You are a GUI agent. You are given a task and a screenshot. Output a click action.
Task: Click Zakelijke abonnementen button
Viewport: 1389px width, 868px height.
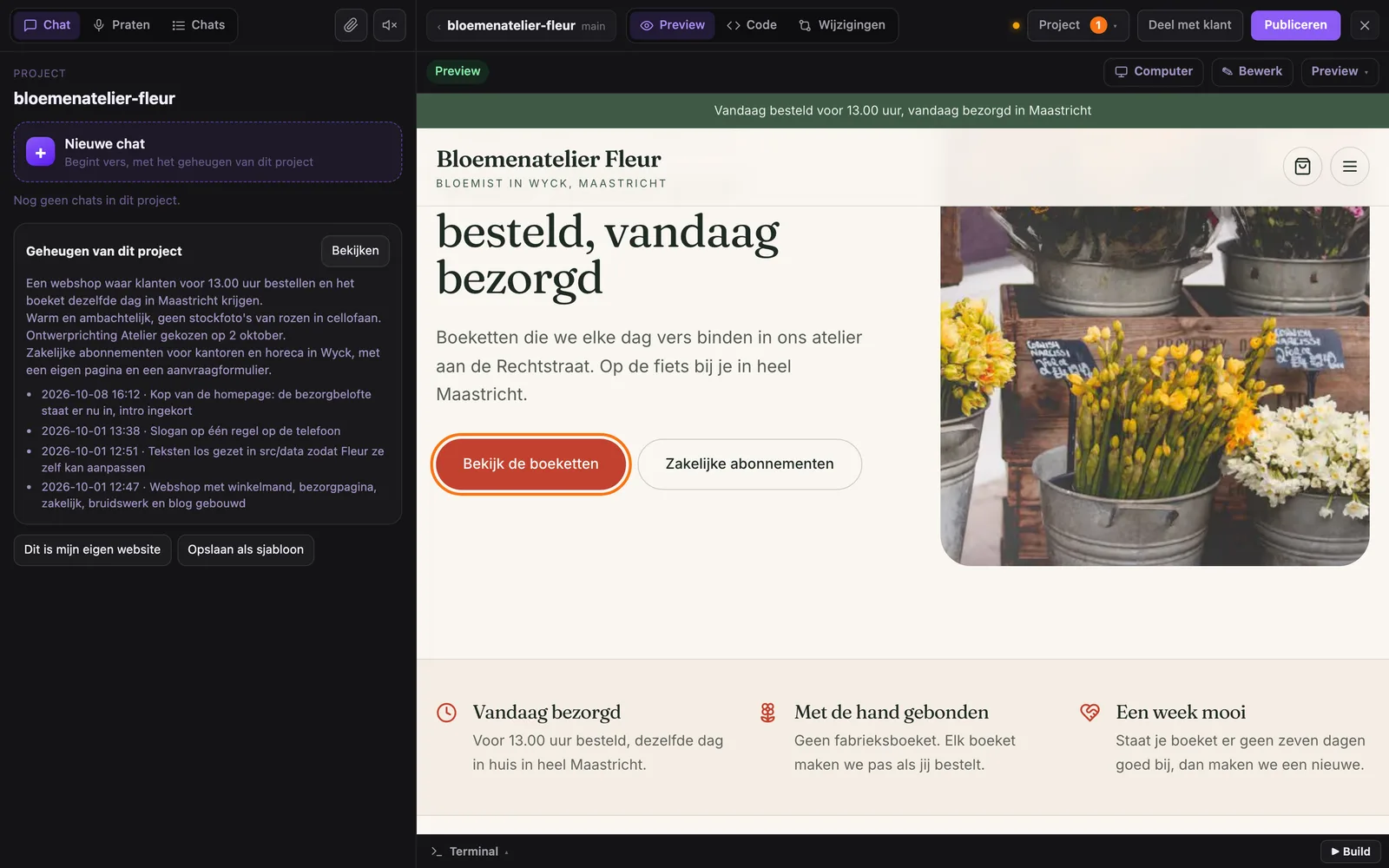point(749,464)
